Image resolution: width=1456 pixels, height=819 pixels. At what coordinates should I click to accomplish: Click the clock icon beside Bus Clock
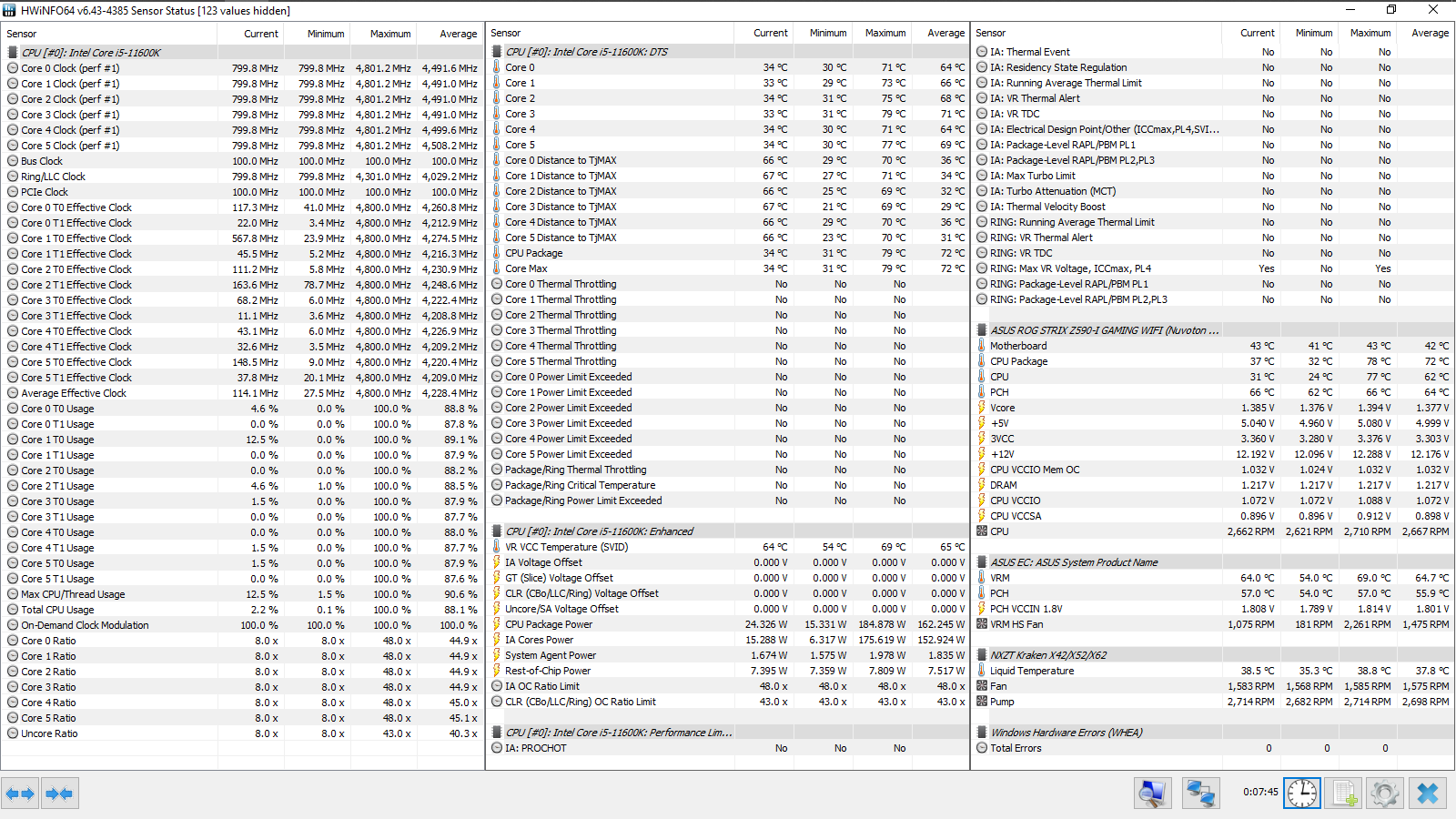tap(13, 161)
